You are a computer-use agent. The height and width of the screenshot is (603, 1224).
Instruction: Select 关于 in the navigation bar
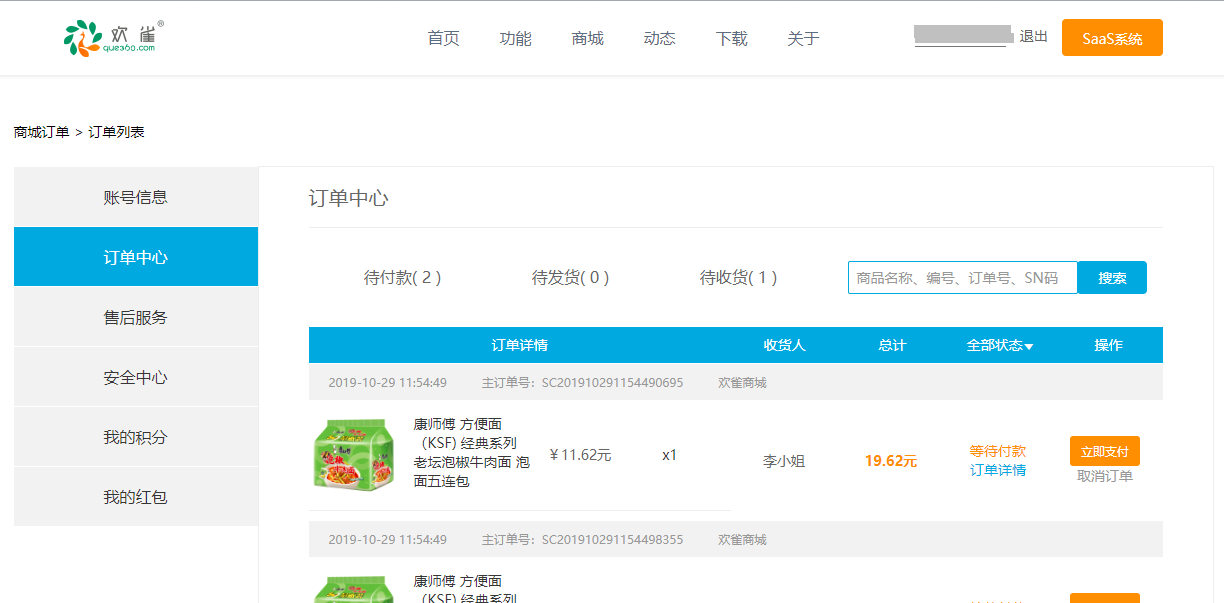pos(803,39)
